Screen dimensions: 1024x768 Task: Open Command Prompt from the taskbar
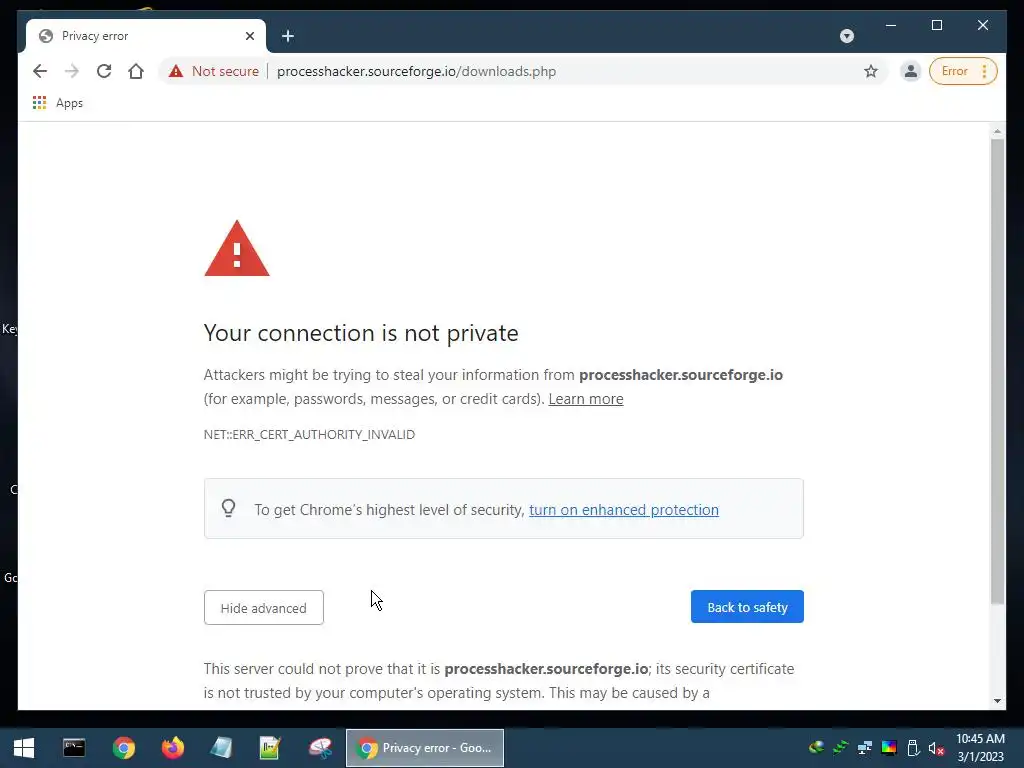(x=74, y=748)
